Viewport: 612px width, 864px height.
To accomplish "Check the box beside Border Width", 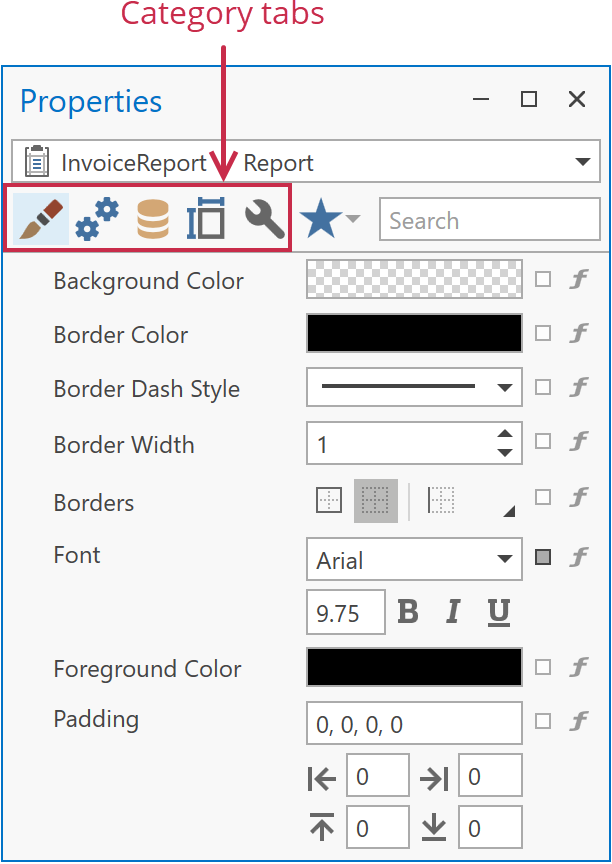I will [542, 443].
